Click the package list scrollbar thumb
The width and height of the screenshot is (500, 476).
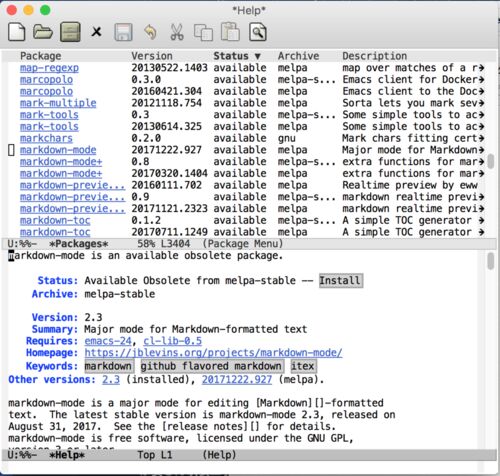(490, 161)
